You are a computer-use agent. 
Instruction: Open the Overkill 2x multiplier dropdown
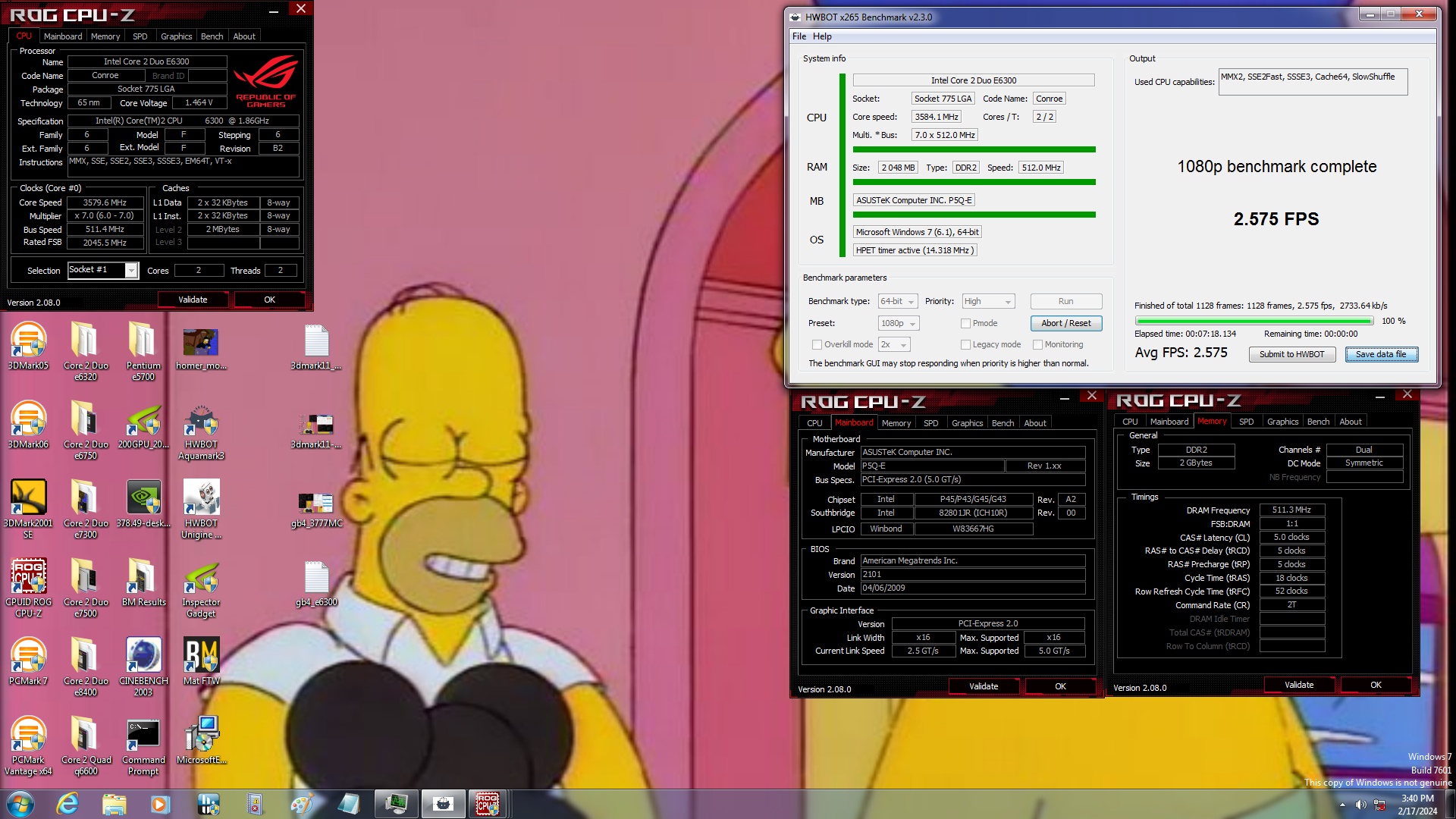point(893,344)
